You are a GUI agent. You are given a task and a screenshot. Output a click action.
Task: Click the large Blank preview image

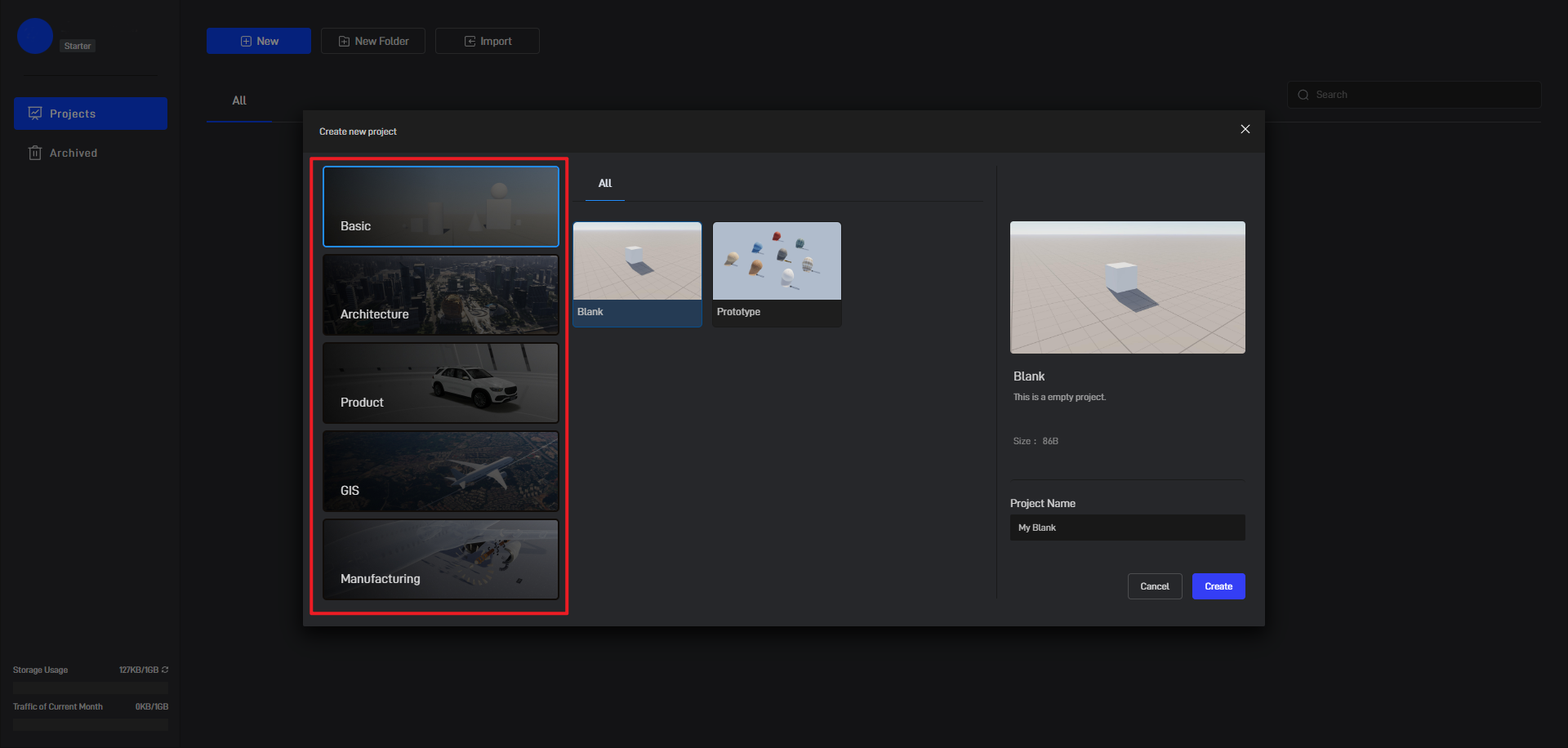[1128, 287]
